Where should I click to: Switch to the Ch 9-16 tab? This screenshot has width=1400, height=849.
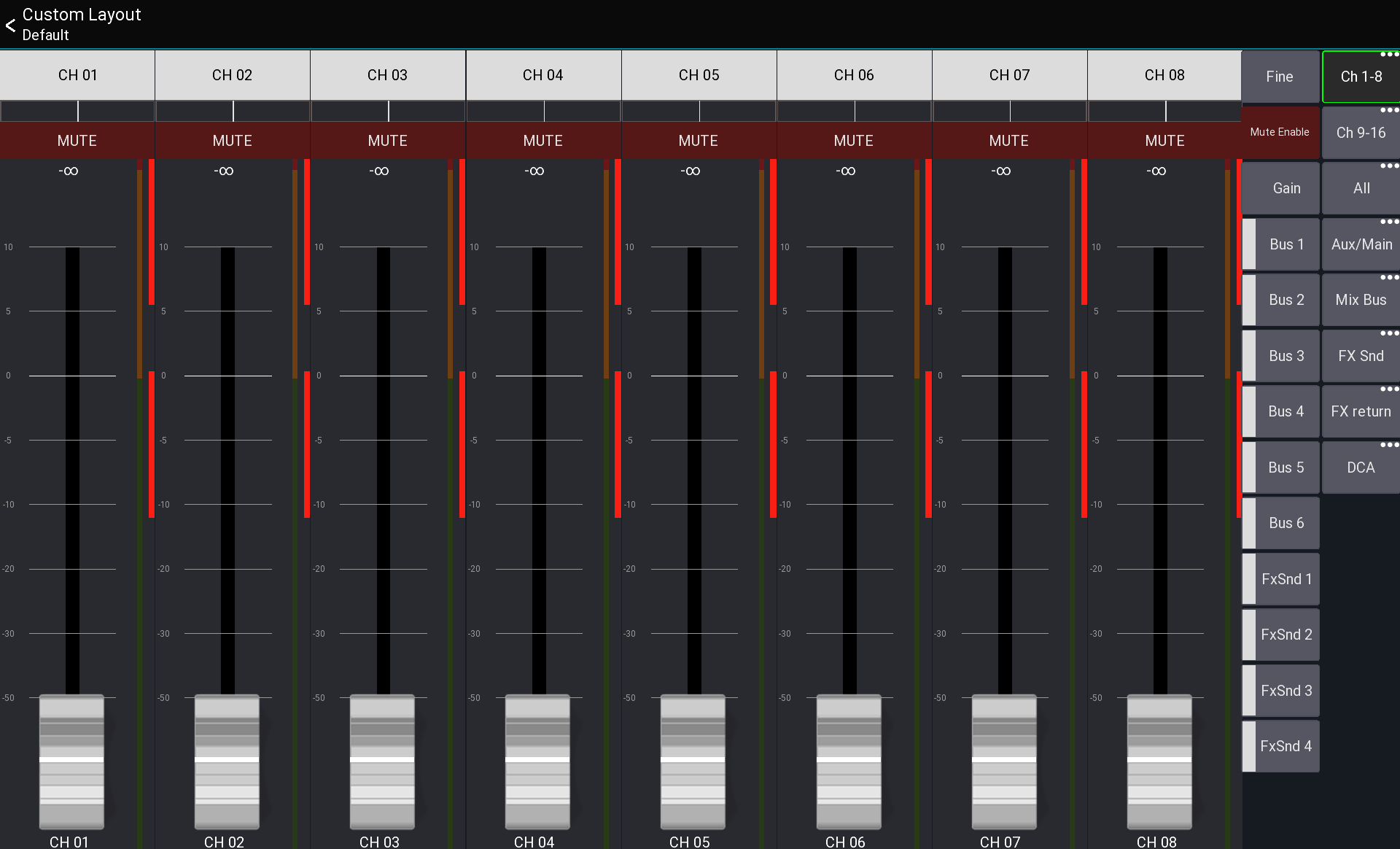click(1359, 132)
